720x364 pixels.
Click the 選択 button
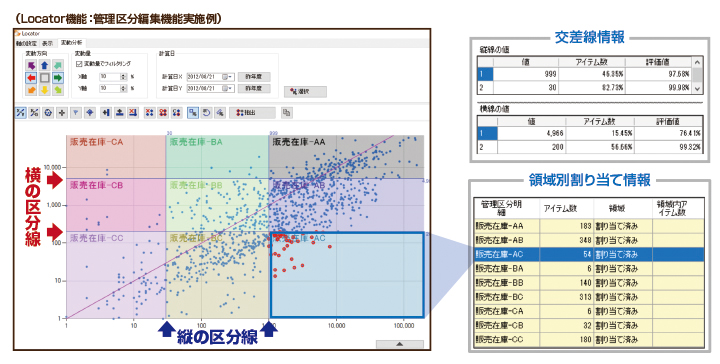click(305, 92)
